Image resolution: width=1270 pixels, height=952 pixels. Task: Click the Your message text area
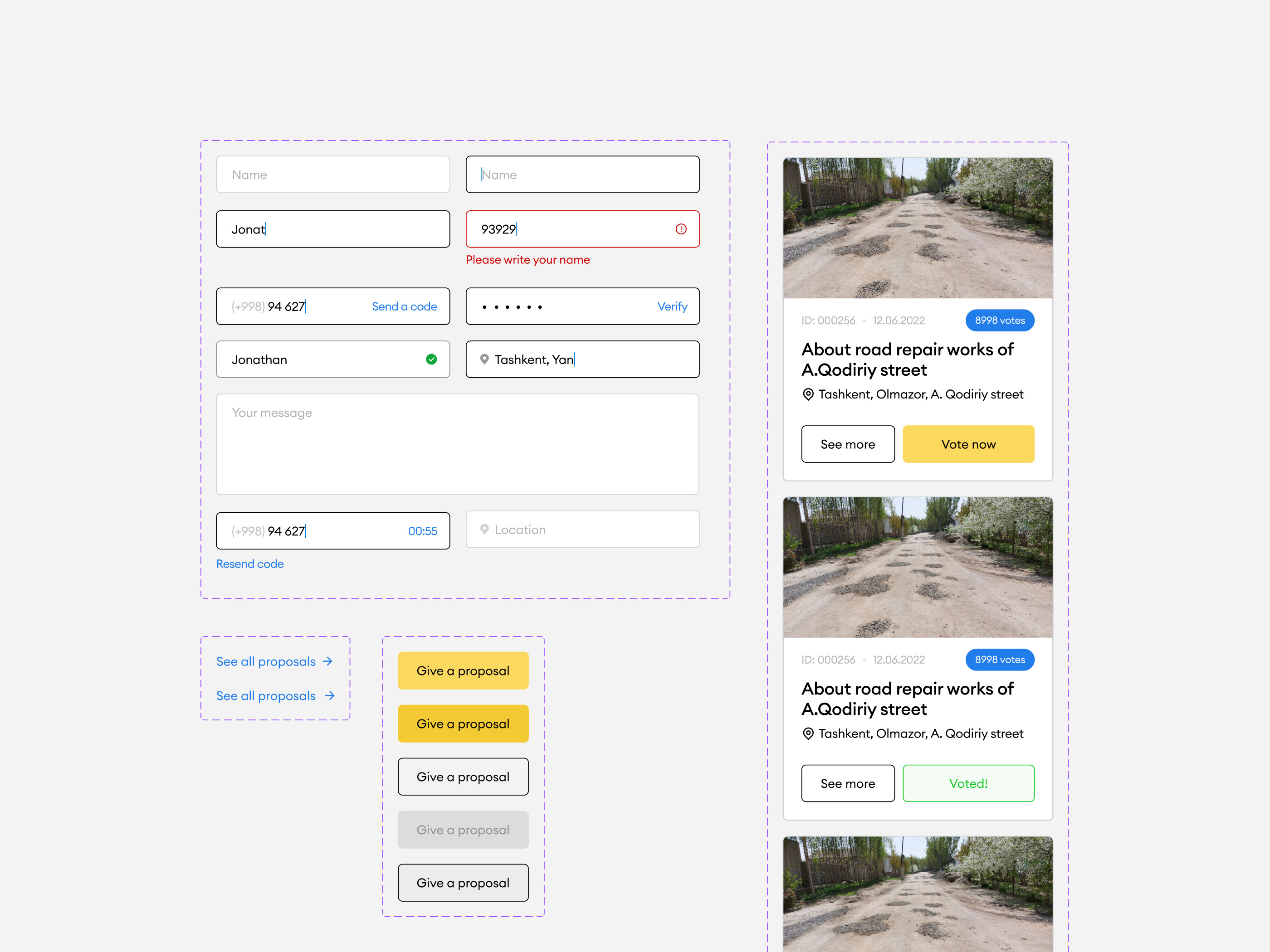point(457,444)
